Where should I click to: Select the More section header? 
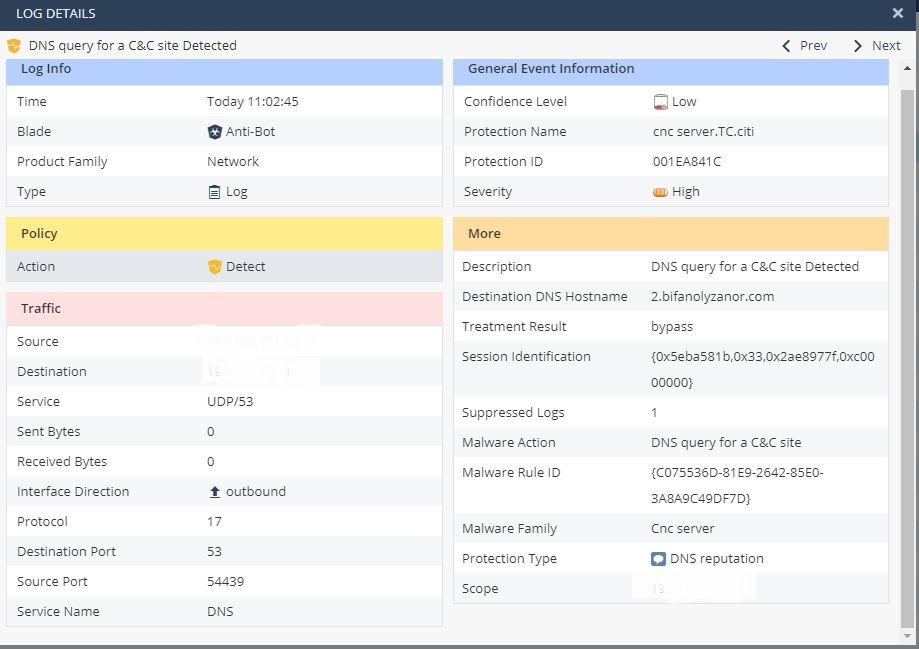coord(670,234)
